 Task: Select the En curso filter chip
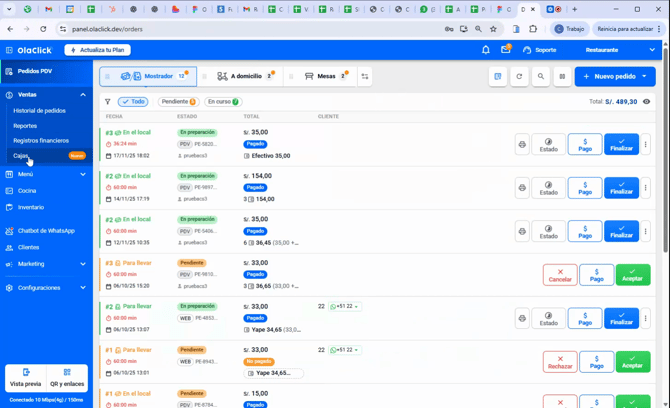click(x=223, y=102)
